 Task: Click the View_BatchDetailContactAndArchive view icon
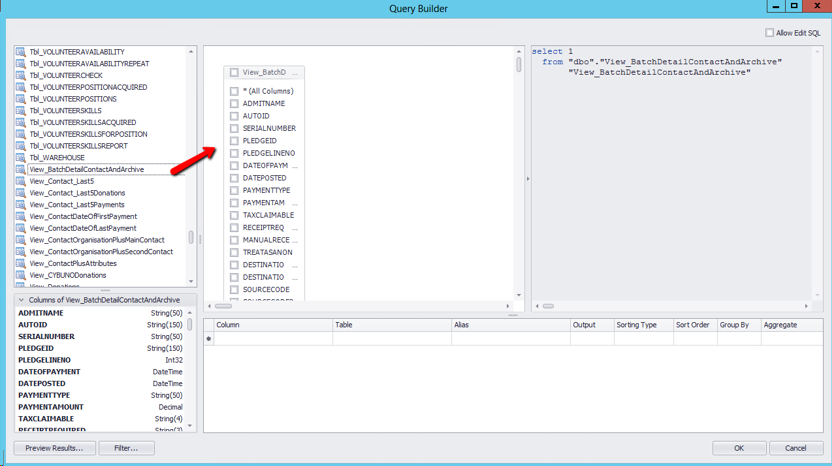click(21, 169)
